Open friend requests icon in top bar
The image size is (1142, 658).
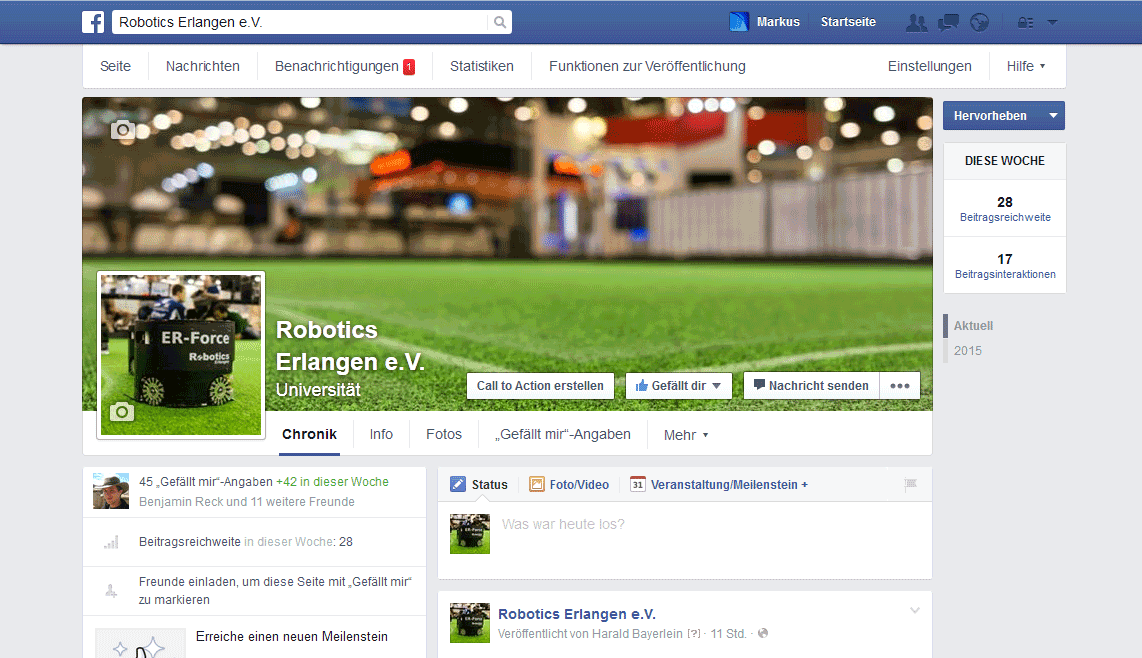coord(916,23)
